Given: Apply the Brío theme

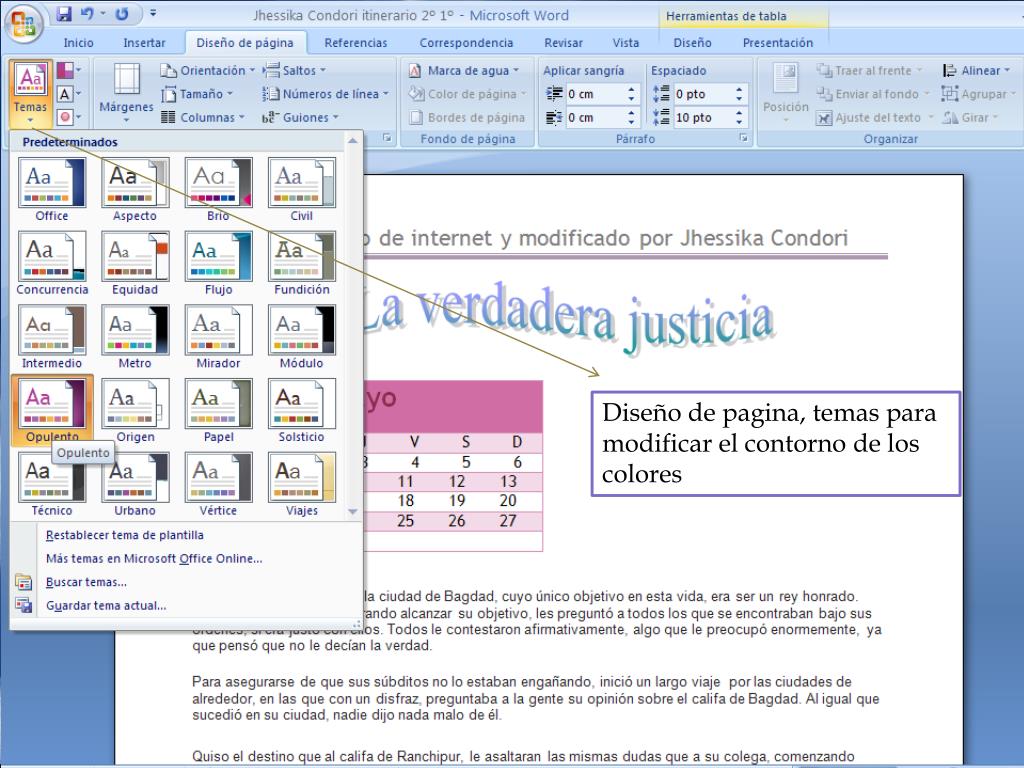Looking at the screenshot, I should [x=218, y=189].
